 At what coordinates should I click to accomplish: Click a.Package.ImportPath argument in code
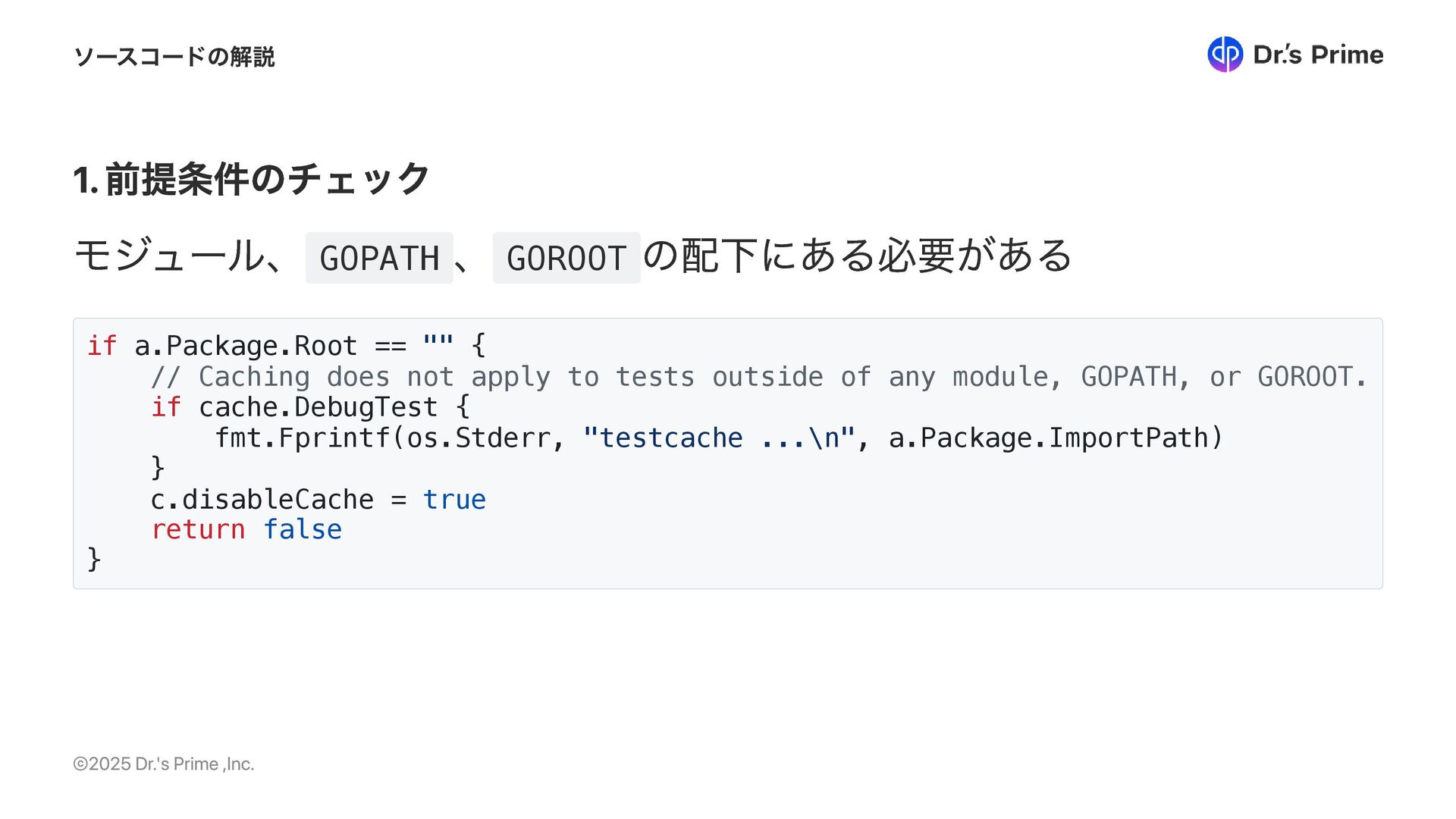pos(1048,438)
